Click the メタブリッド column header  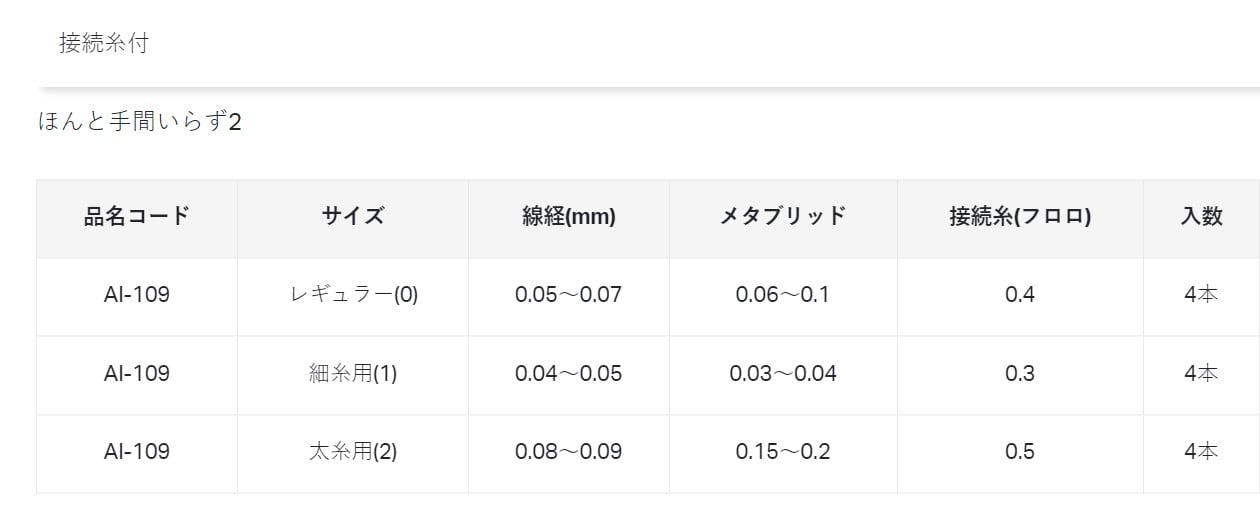[x=783, y=216]
